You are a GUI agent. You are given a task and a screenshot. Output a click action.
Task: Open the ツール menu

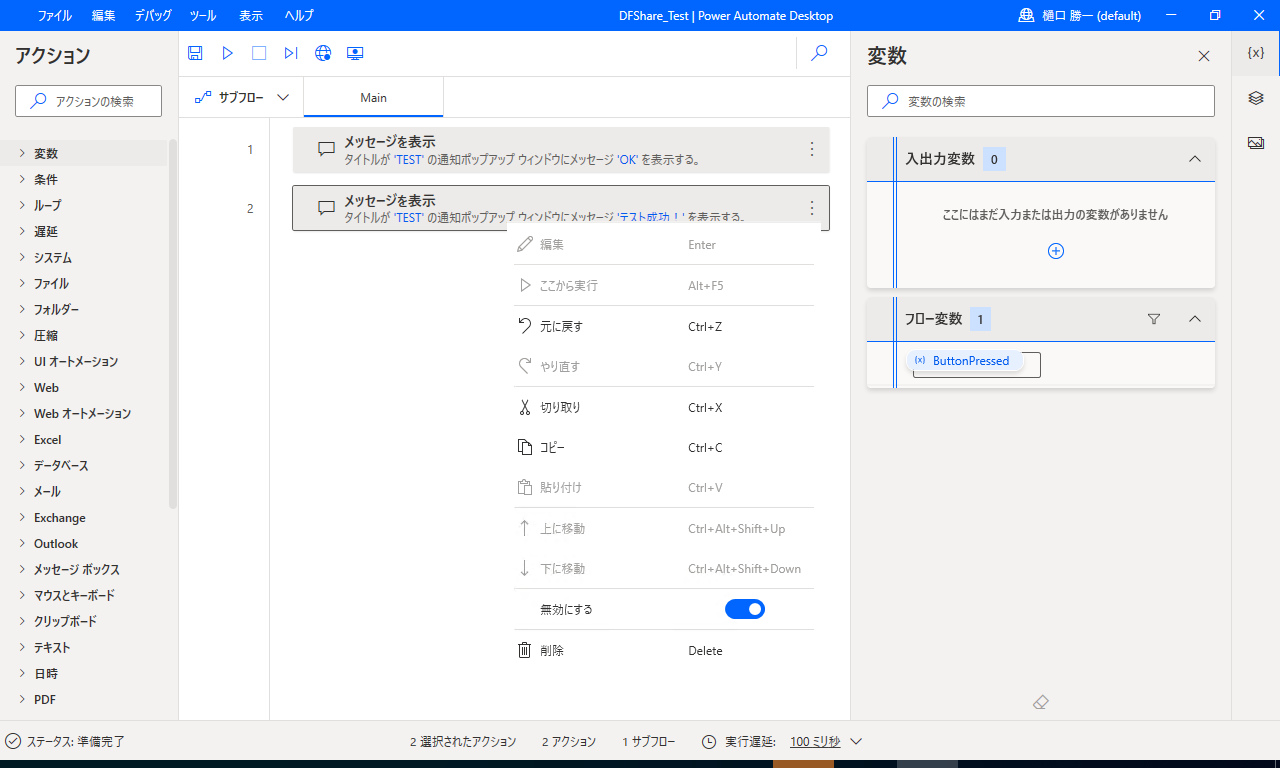tap(202, 15)
